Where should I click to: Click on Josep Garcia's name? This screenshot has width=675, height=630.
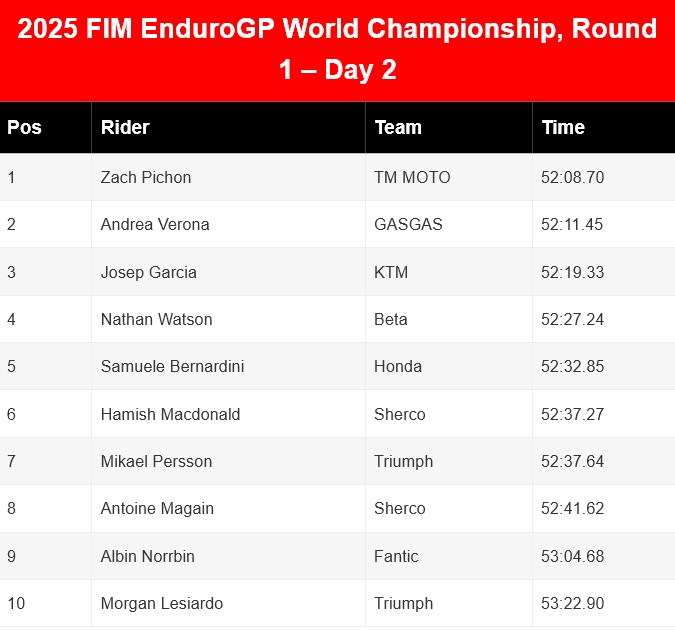149,272
